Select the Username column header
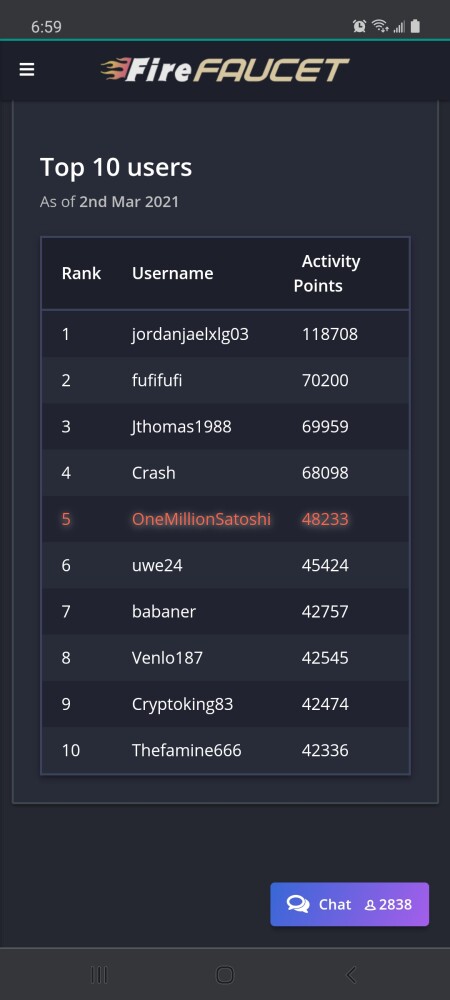450x1000 pixels. coord(173,273)
